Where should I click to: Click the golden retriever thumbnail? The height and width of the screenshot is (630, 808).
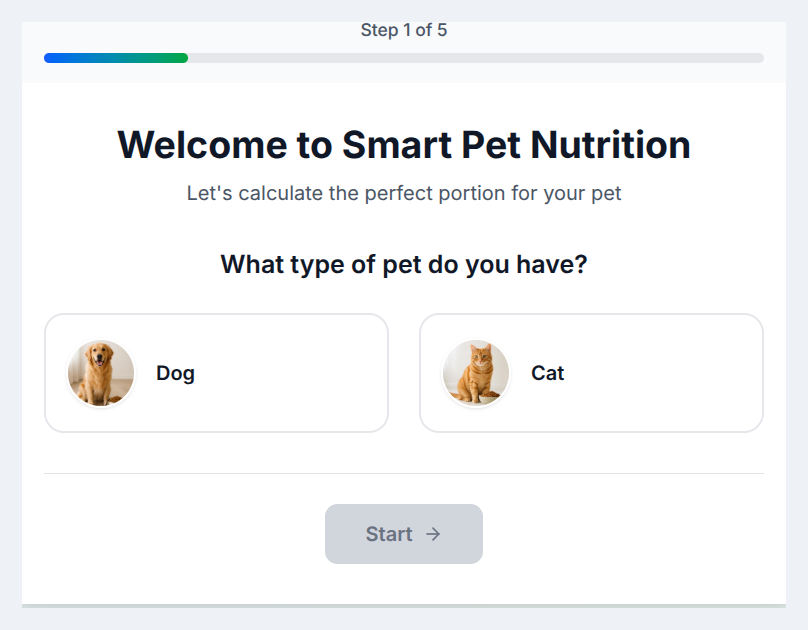(100, 373)
